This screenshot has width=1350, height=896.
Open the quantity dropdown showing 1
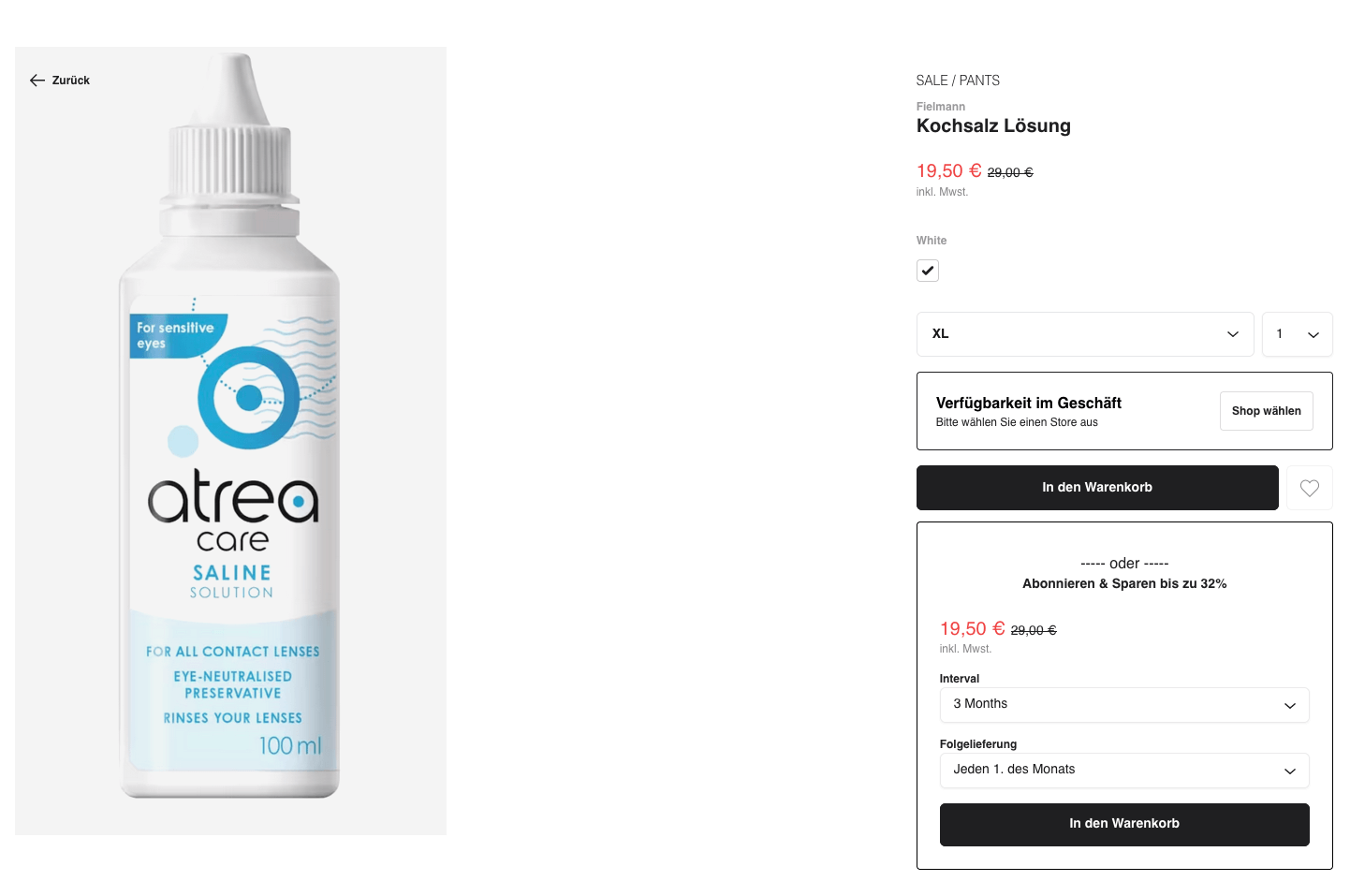pos(1297,334)
